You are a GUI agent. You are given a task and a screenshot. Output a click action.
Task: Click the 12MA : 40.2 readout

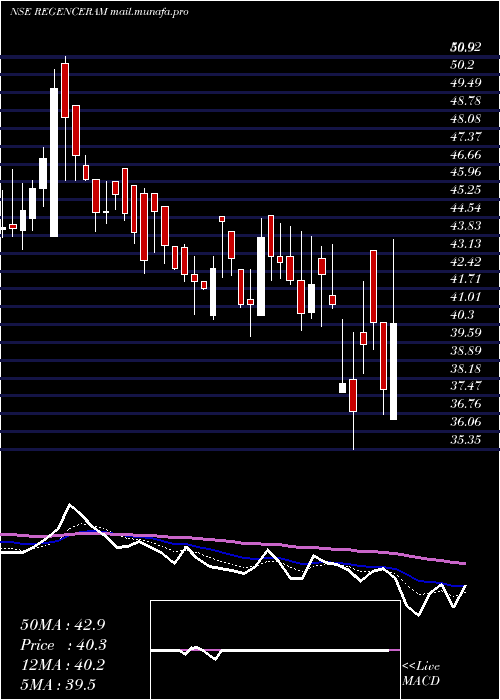click(x=63, y=665)
